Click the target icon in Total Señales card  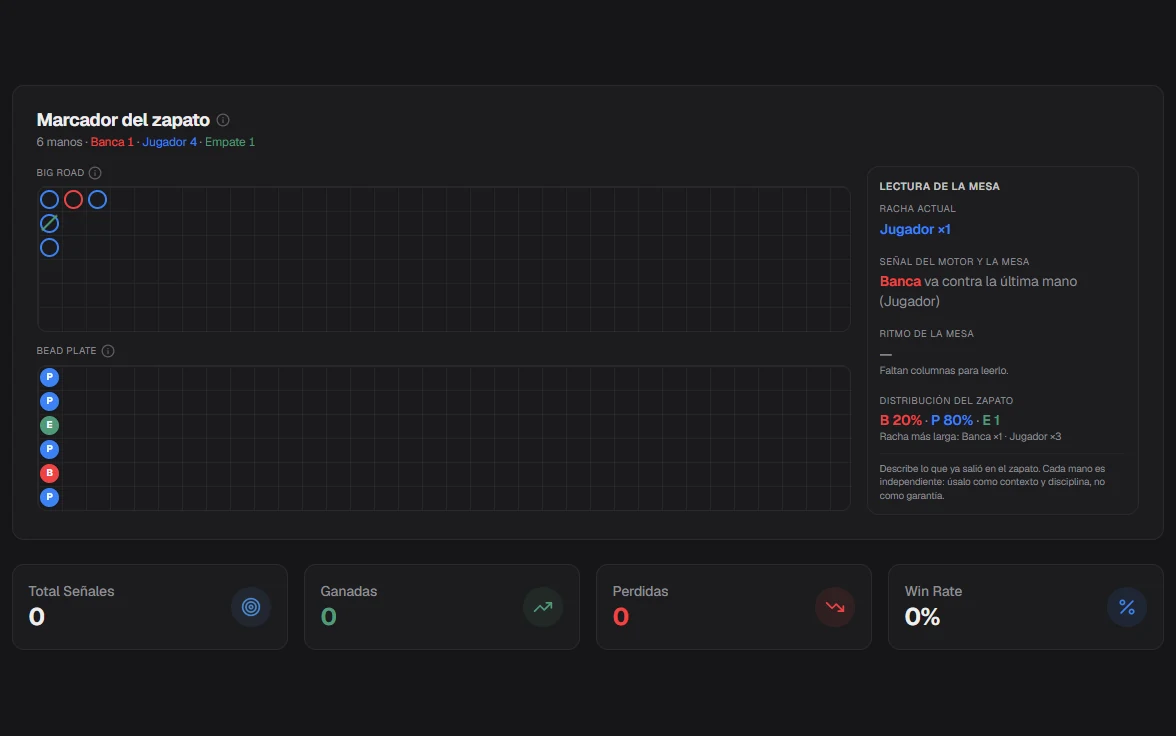[x=250, y=607]
